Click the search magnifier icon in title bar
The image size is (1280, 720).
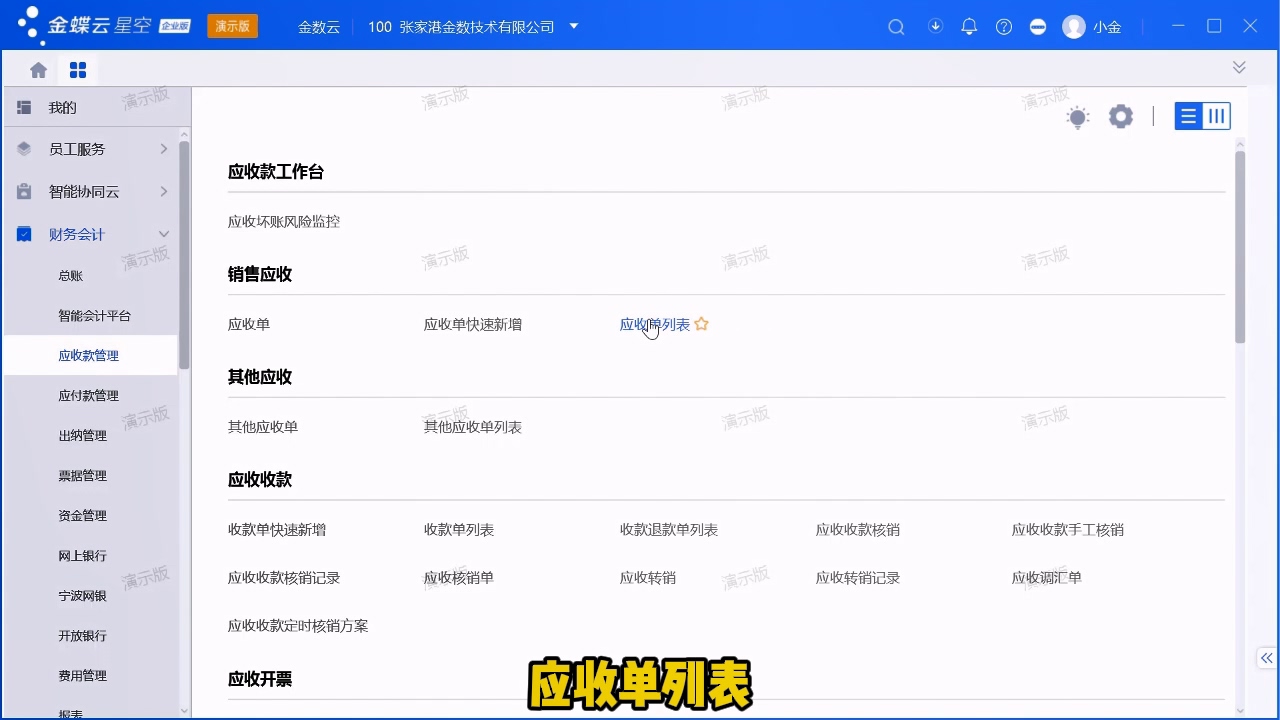[x=896, y=27]
